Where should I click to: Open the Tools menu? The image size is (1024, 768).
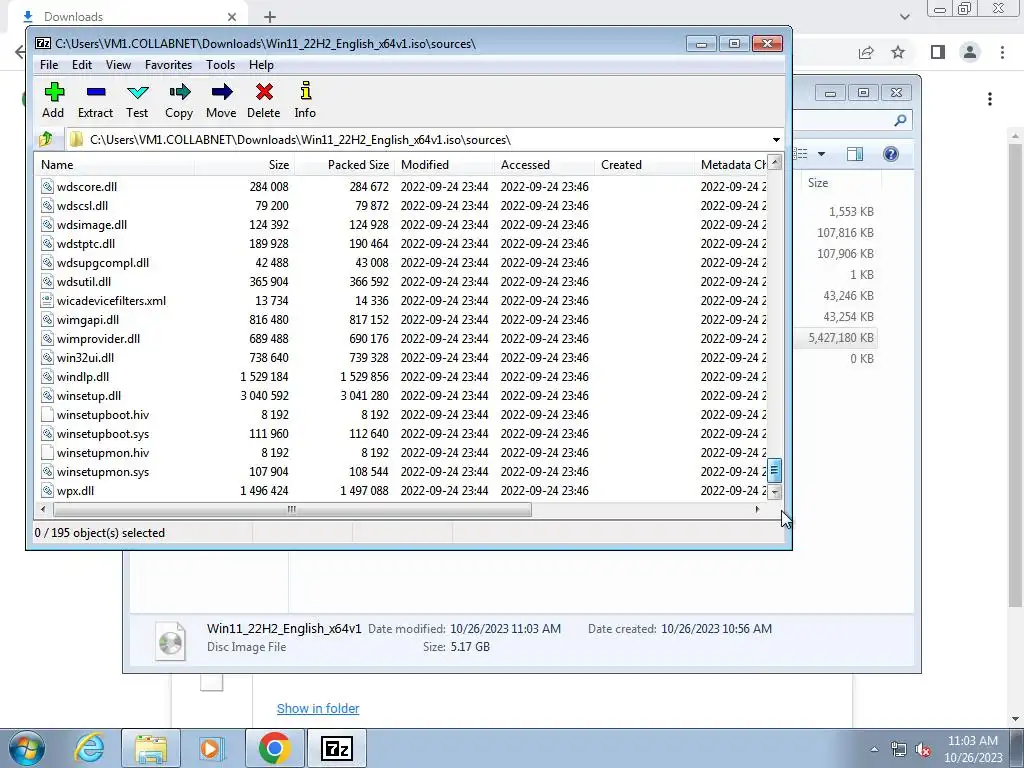[x=221, y=65]
